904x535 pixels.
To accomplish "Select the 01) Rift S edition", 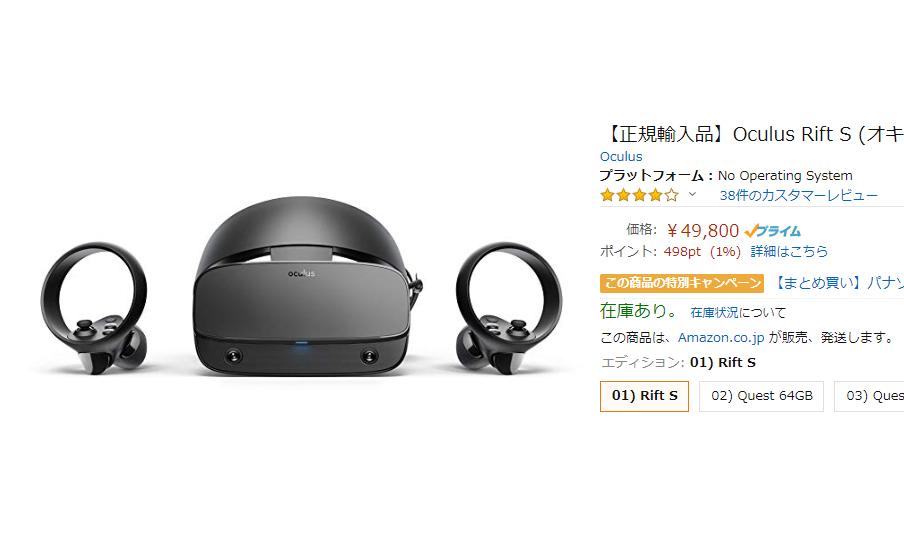I will point(645,396).
